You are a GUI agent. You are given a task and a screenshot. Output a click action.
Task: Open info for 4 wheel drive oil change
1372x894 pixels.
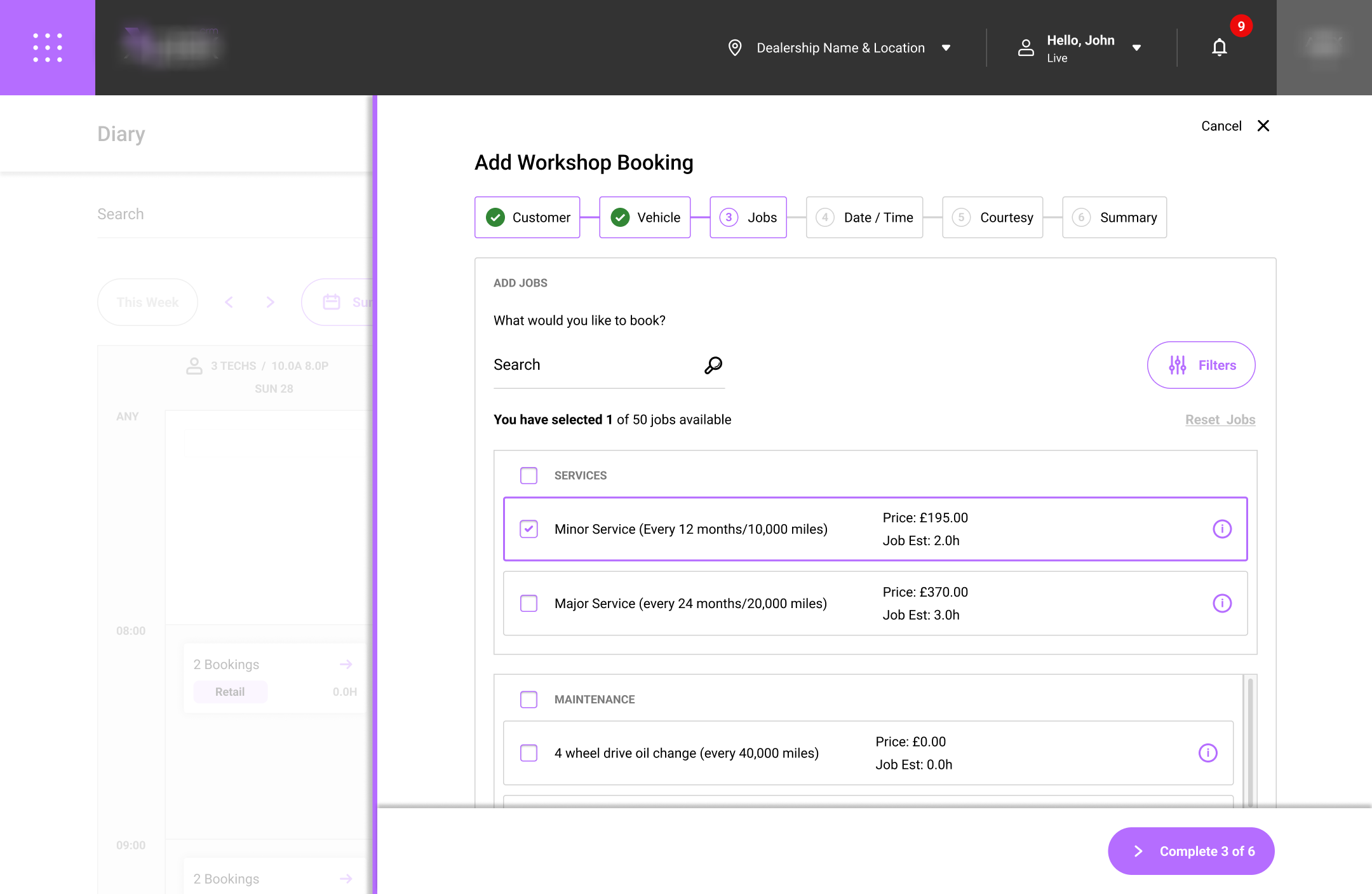click(x=1207, y=753)
